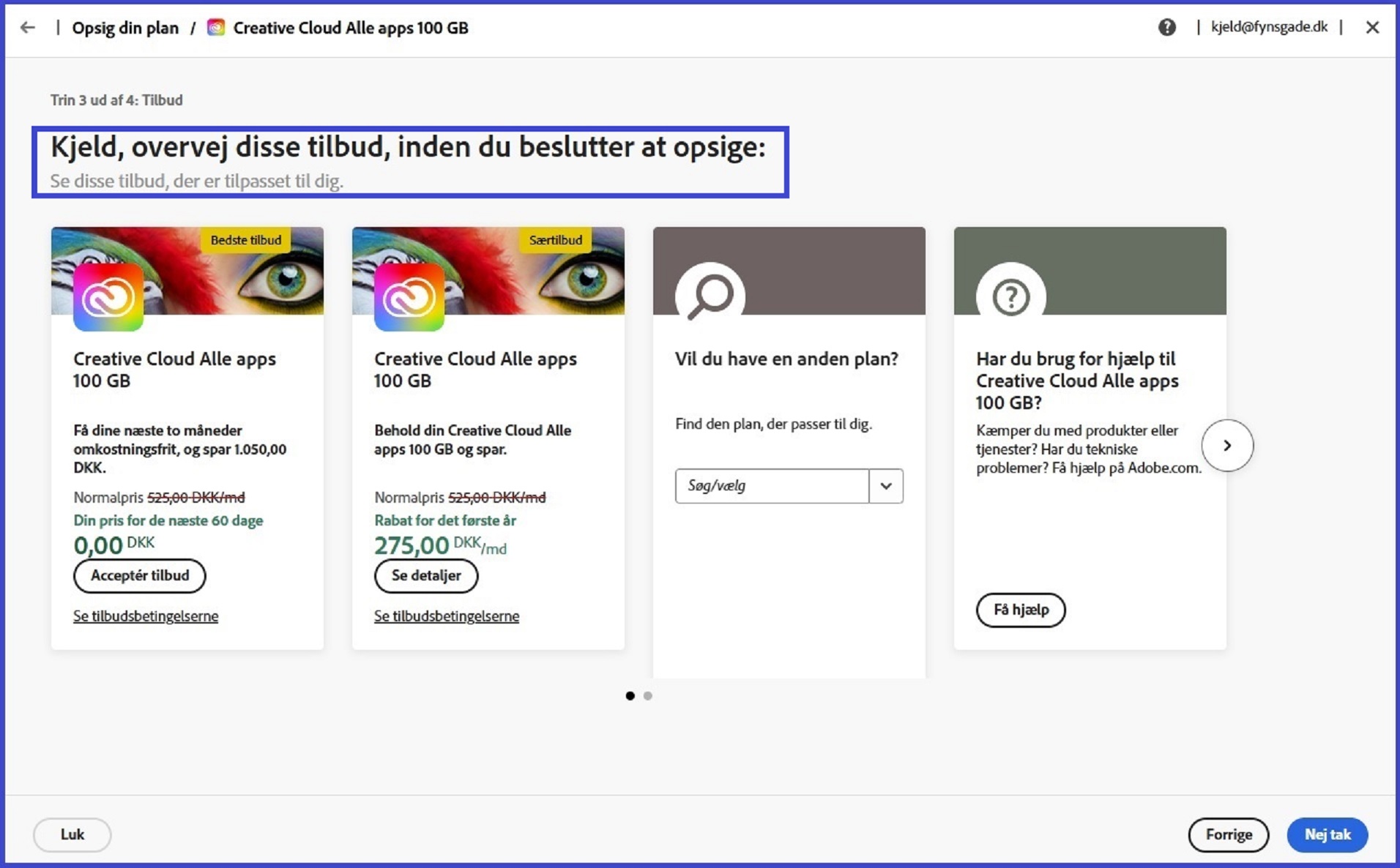Open help via the question mark icon
The image size is (1400, 868).
coord(1166,28)
